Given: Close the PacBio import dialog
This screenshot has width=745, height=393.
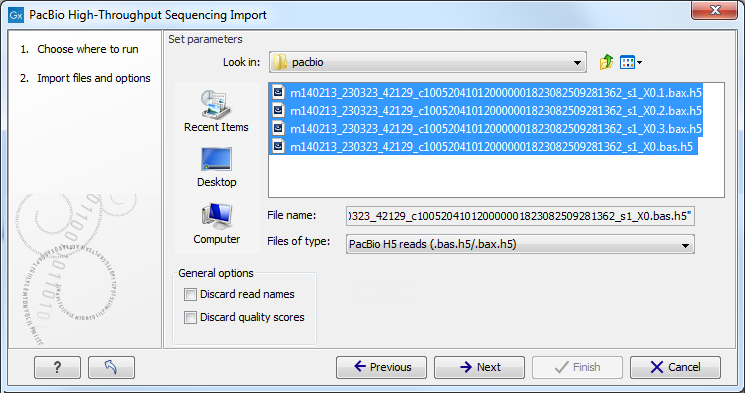Looking at the screenshot, I should click(x=714, y=10).
